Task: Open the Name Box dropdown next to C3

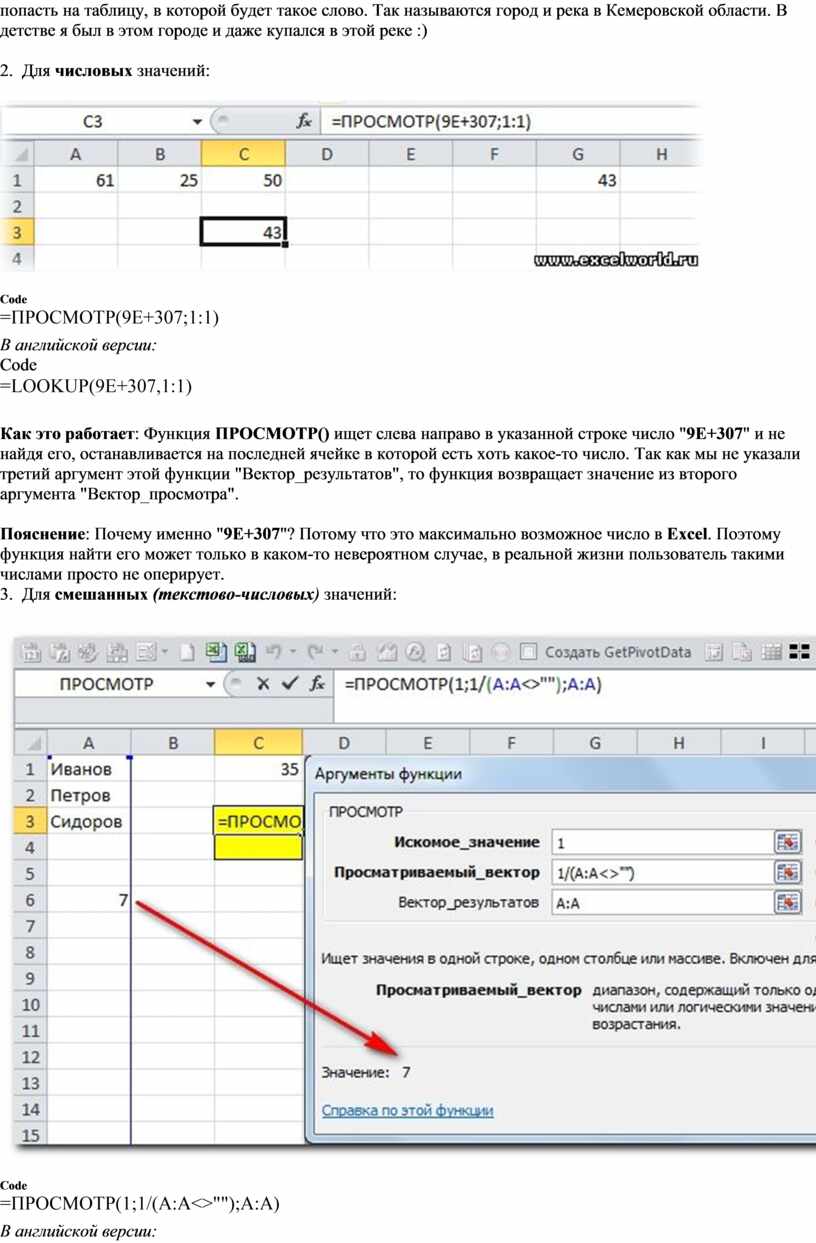Action: (x=196, y=121)
